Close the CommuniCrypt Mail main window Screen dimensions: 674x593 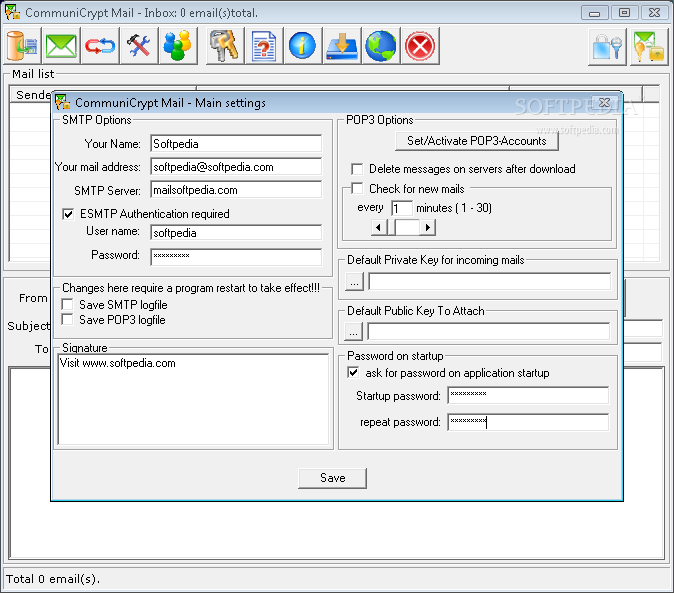[654, 13]
